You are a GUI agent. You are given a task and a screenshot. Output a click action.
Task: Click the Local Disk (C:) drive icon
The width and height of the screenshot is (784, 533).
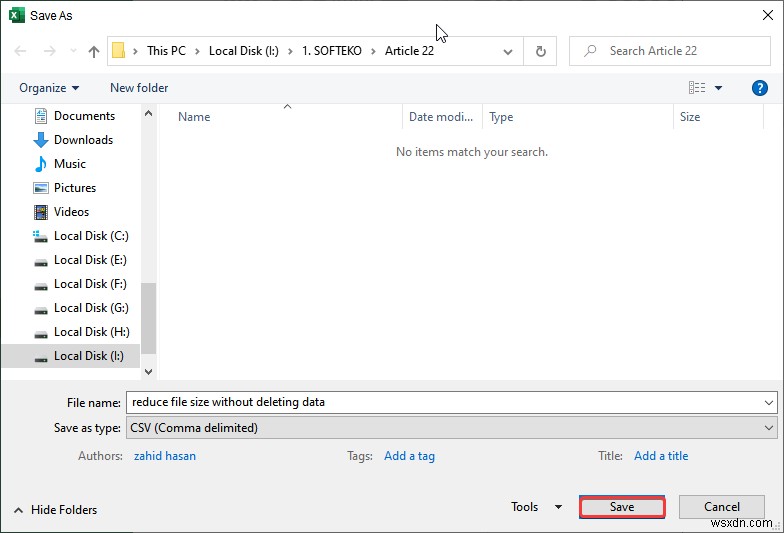click(x=40, y=236)
